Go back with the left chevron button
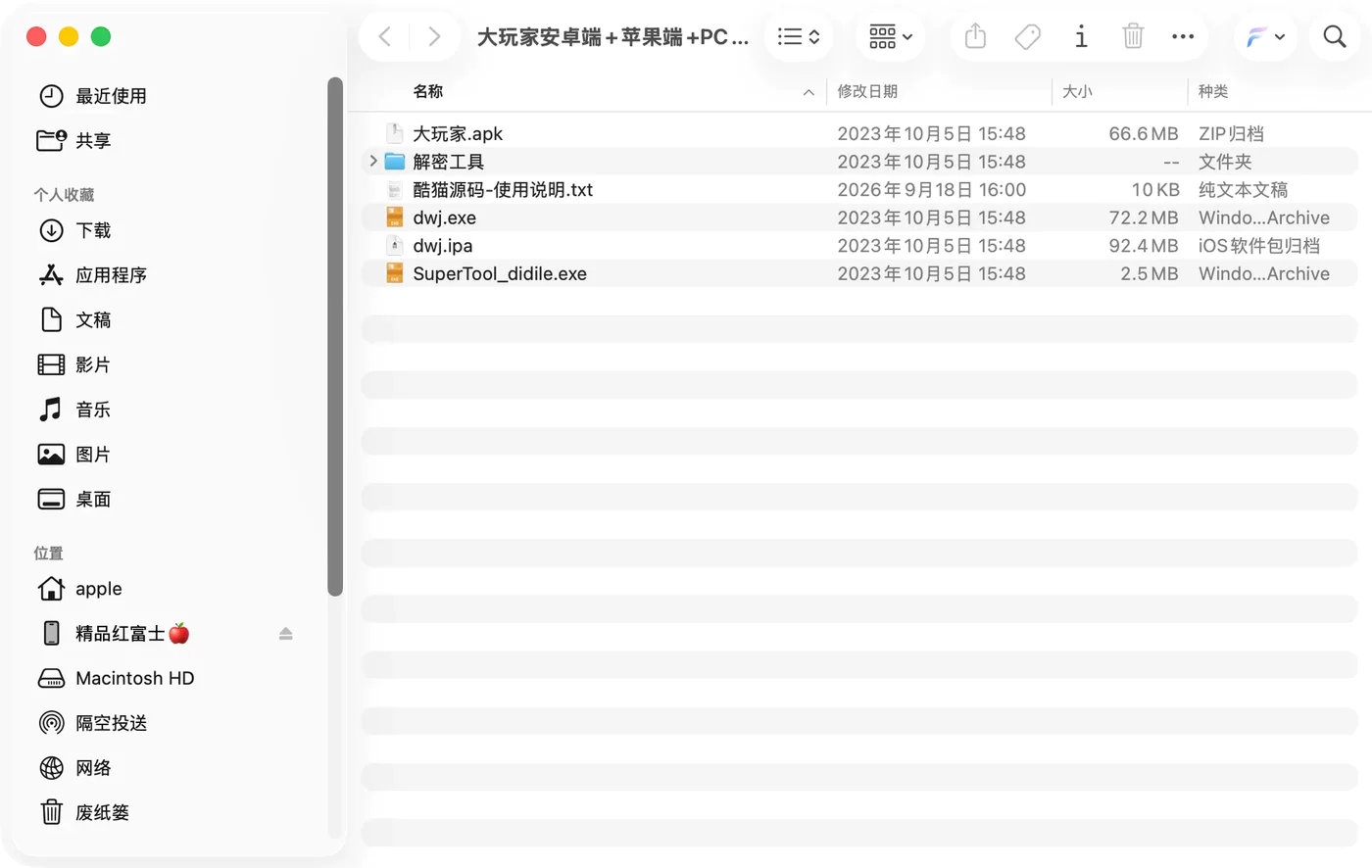Screen dimensions: 1372x868 [x=385, y=37]
